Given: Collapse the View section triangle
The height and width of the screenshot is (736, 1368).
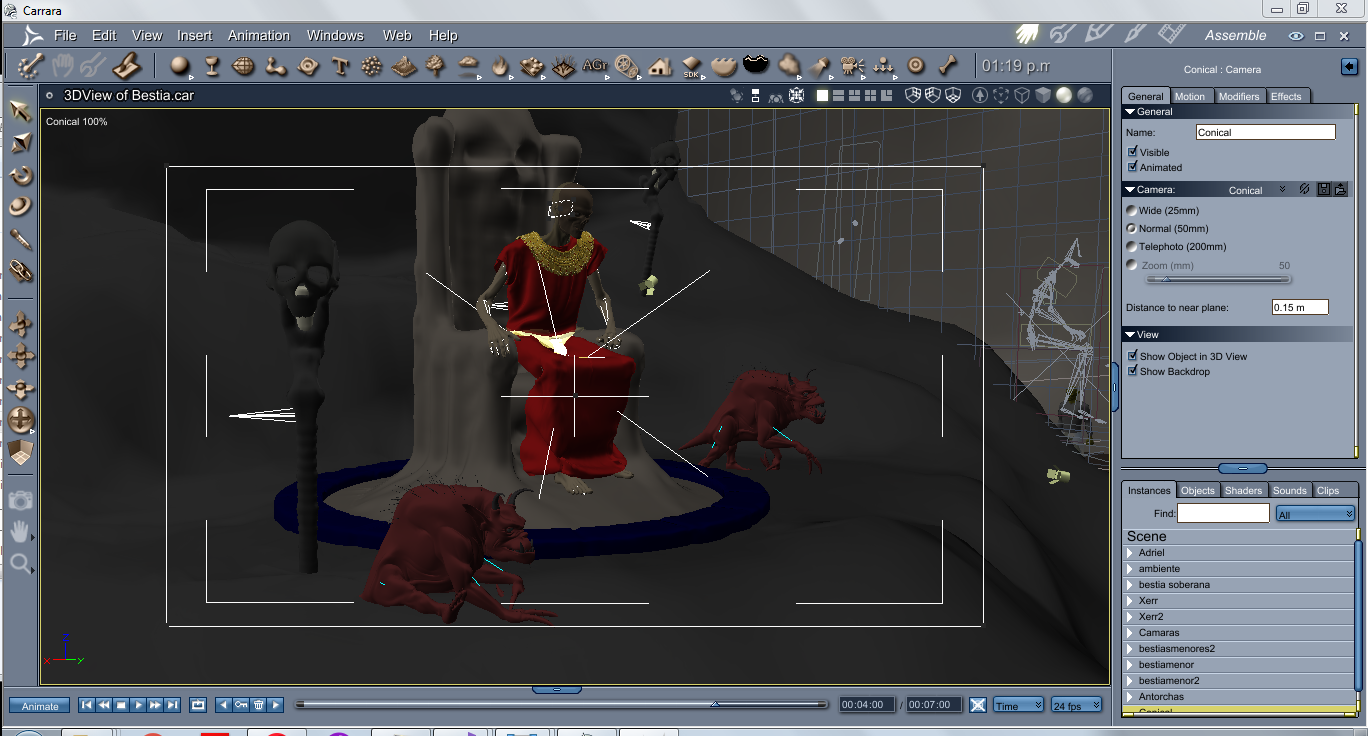Looking at the screenshot, I should (1130, 335).
